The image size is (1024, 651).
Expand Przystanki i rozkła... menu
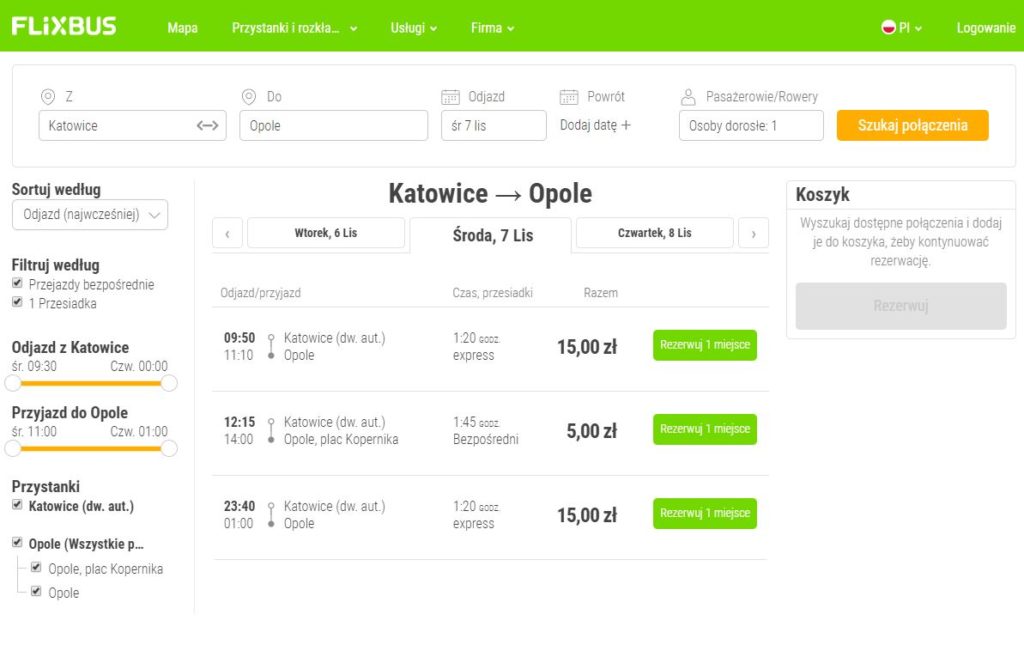[294, 28]
